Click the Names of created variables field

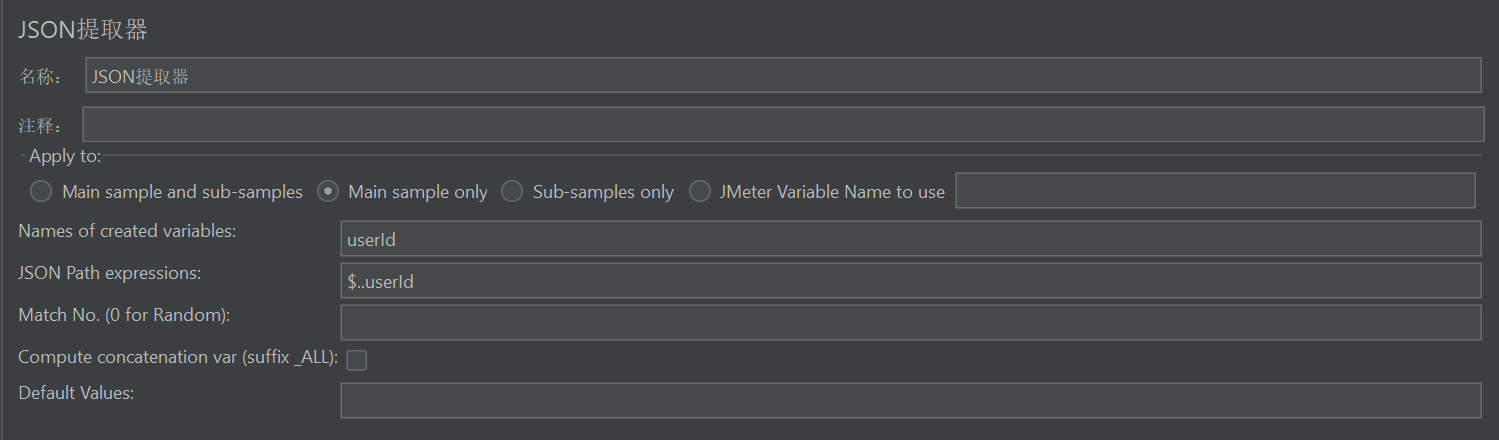[x=910, y=239]
